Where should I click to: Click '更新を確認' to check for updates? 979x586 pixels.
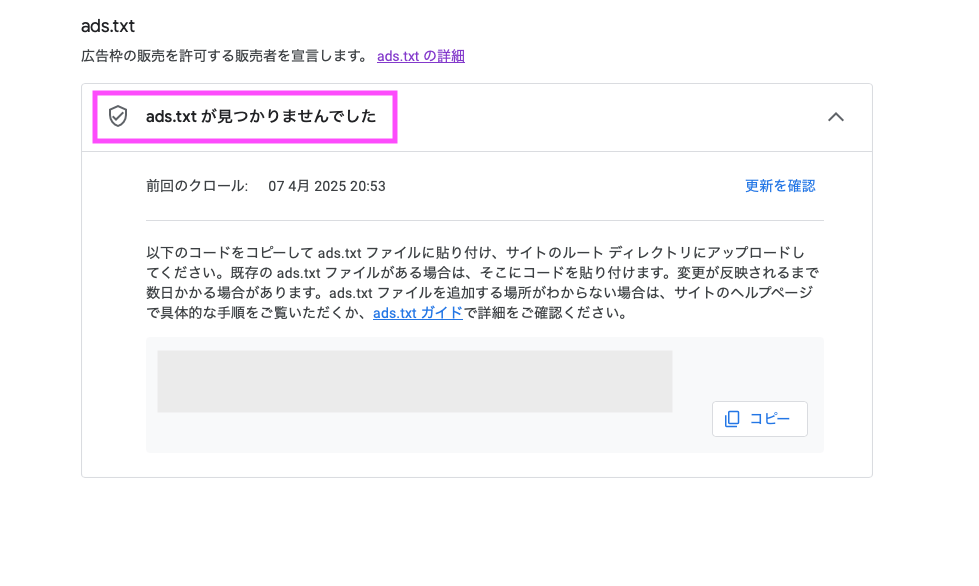[x=780, y=186]
